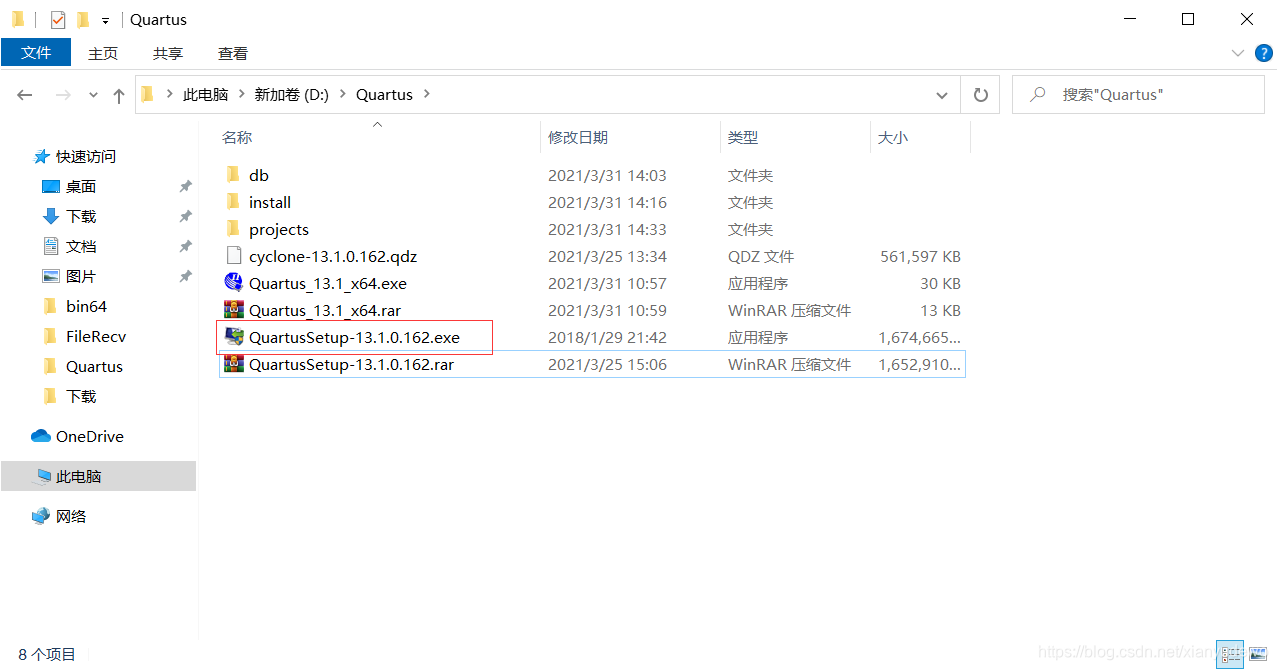Switch to details view in the status bar
Image resolution: width=1278 pixels, height=670 pixels.
click(x=1230, y=655)
